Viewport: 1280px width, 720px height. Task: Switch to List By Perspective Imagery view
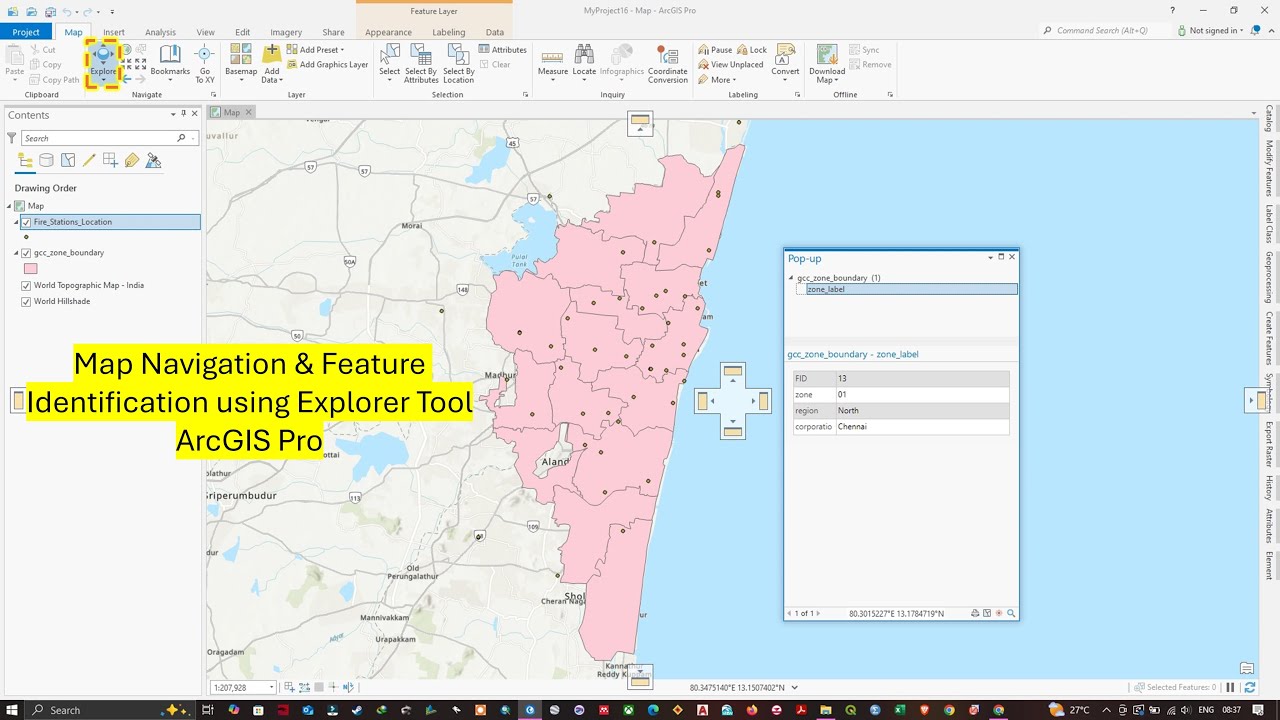153,160
